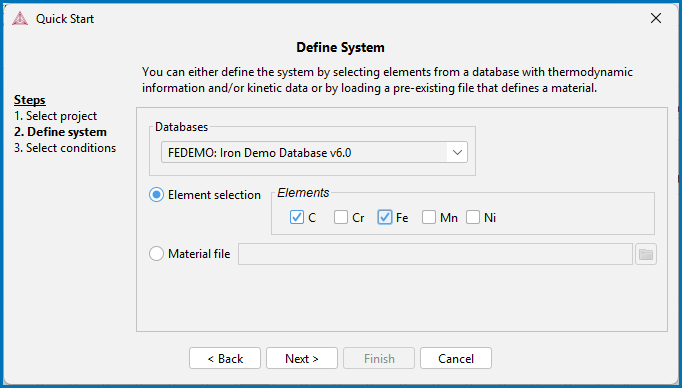Click the Thermo-Calc logo icon in title bar

tap(20, 19)
